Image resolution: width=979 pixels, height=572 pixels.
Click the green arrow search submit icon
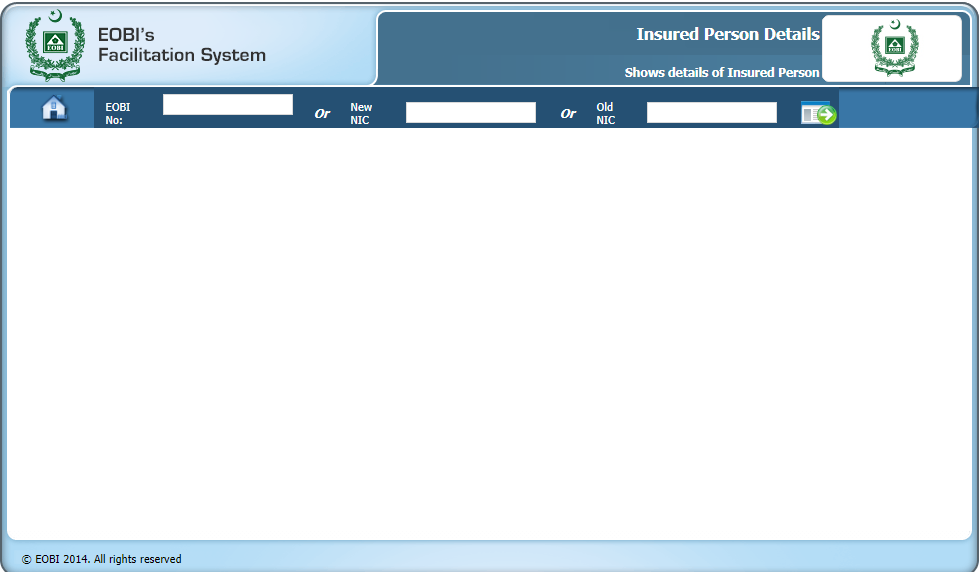coord(819,113)
